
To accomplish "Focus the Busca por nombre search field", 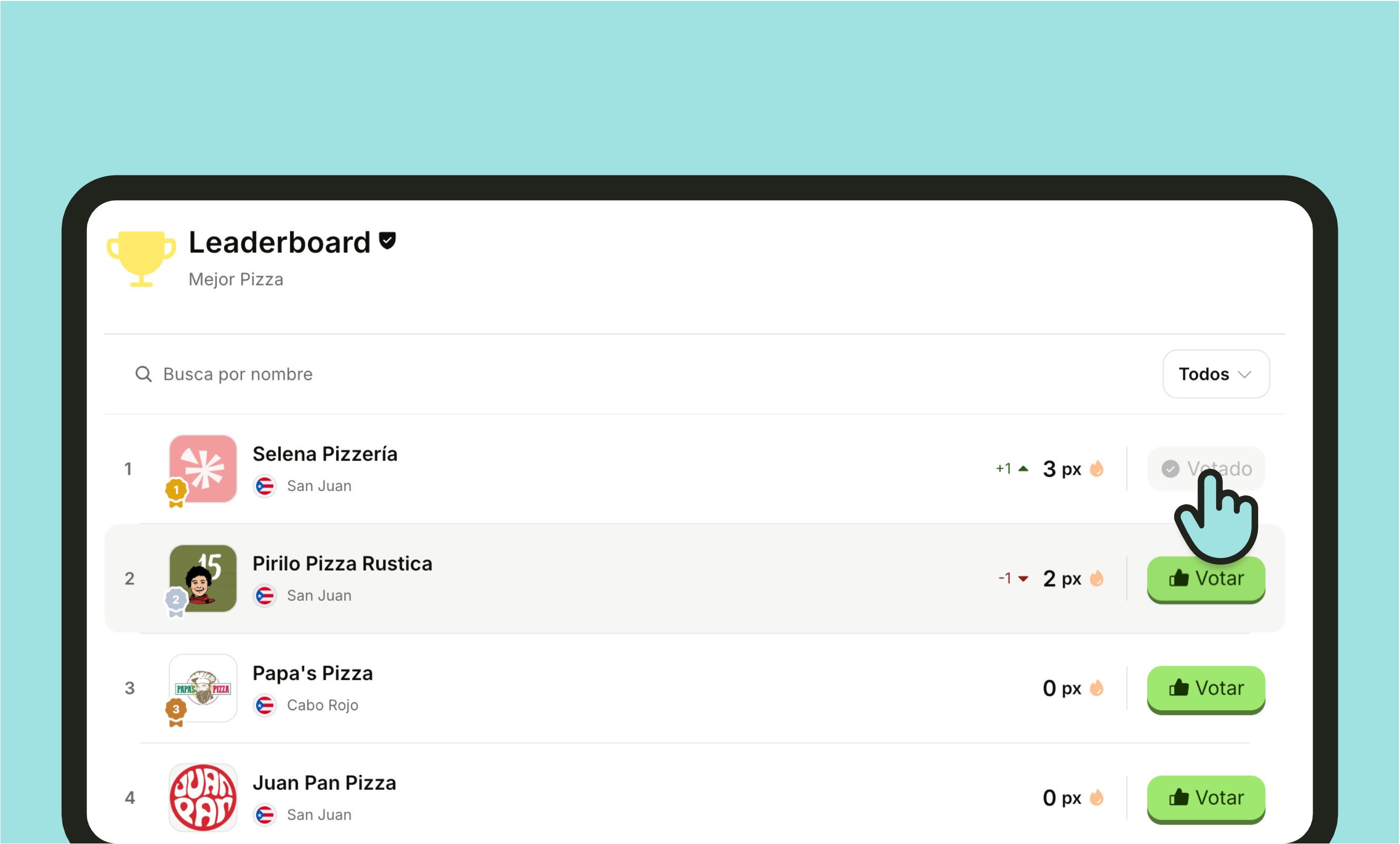I will tap(625, 374).
